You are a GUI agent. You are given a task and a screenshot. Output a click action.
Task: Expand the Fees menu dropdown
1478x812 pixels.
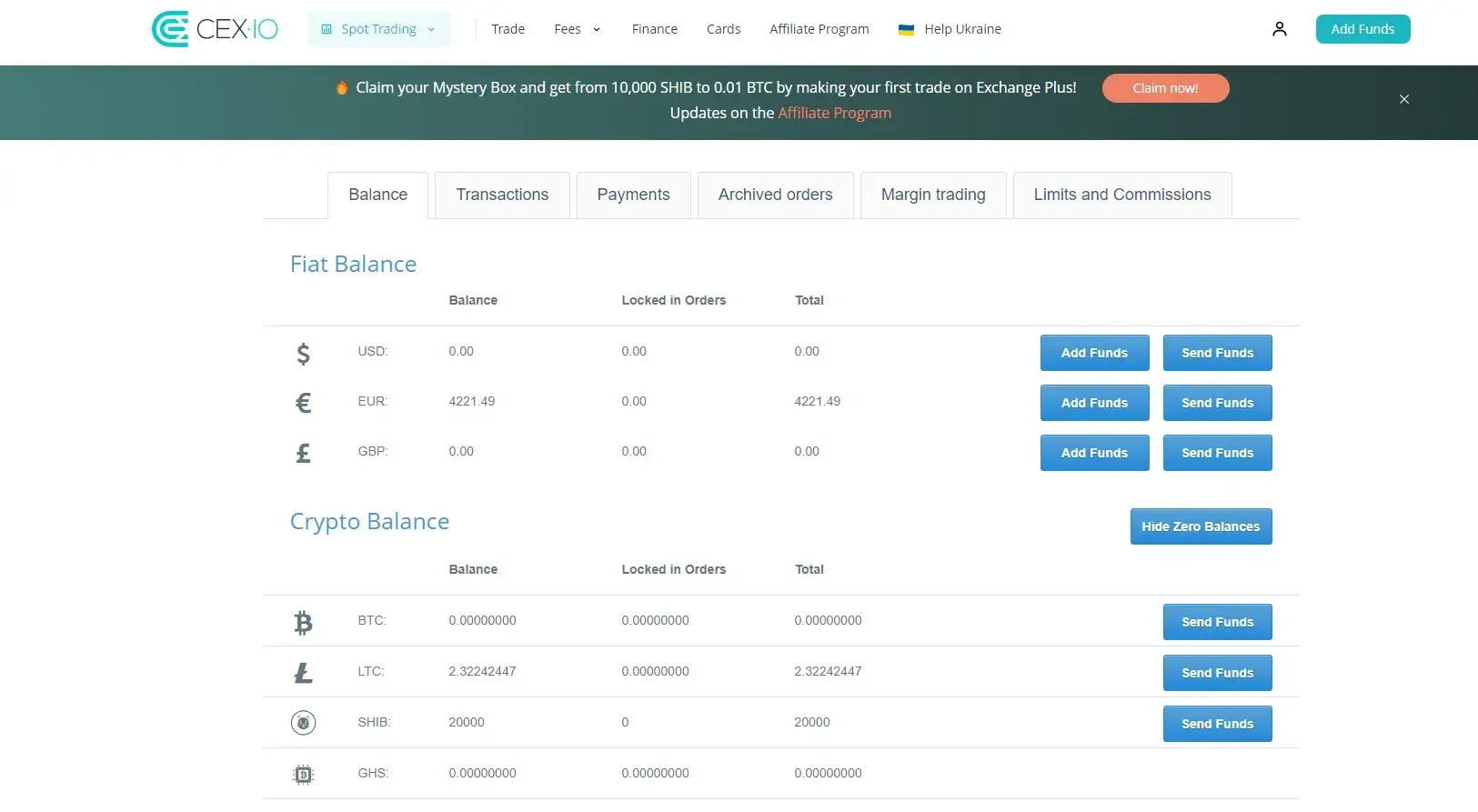pos(578,29)
